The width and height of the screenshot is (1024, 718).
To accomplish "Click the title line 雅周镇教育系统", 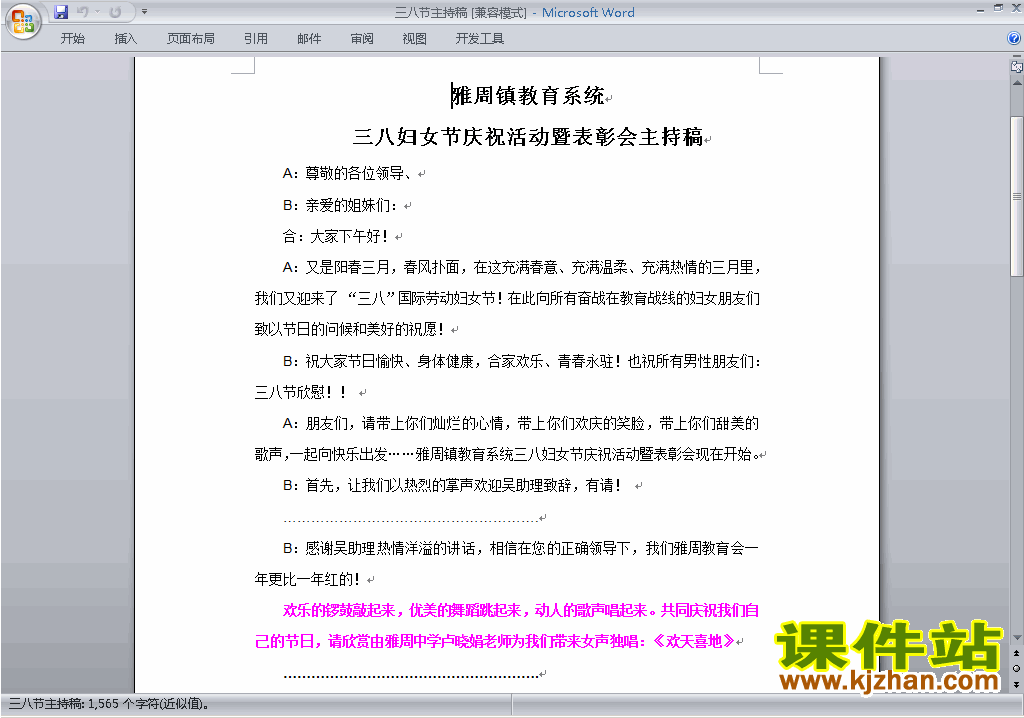I will pyautogui.click(x=528, y=96).
